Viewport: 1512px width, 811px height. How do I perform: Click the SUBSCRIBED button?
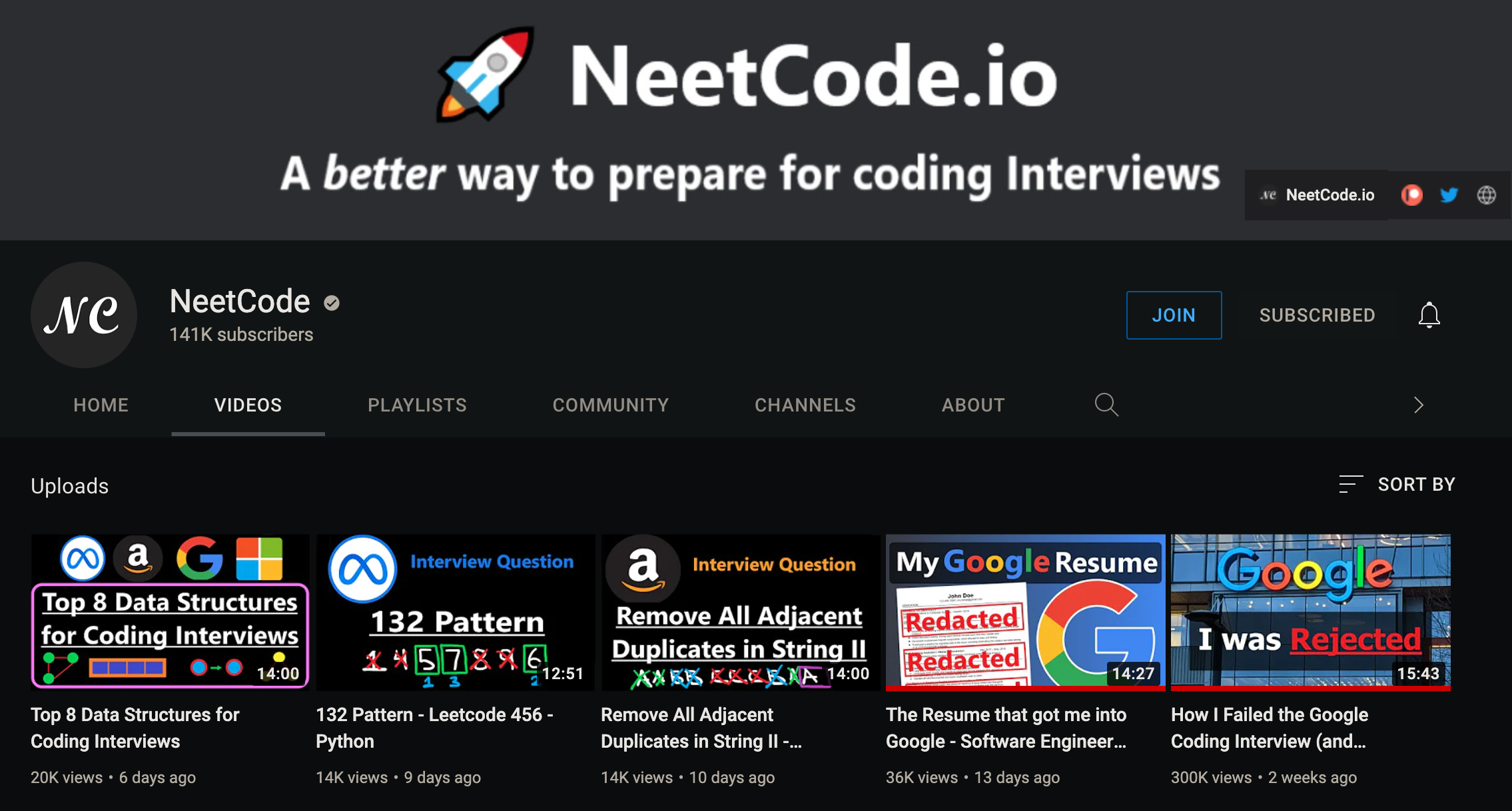point(1317,315)
